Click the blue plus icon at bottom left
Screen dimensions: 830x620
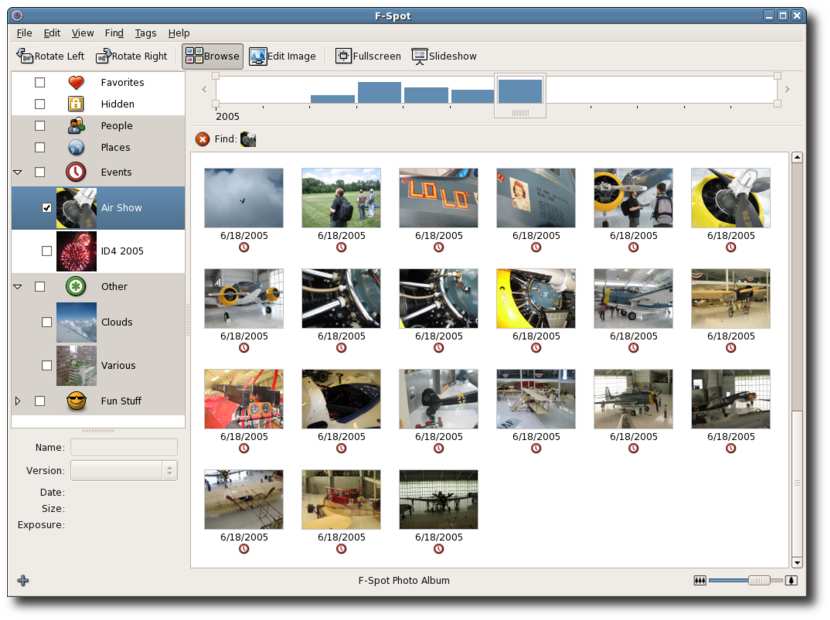(23, 580)
